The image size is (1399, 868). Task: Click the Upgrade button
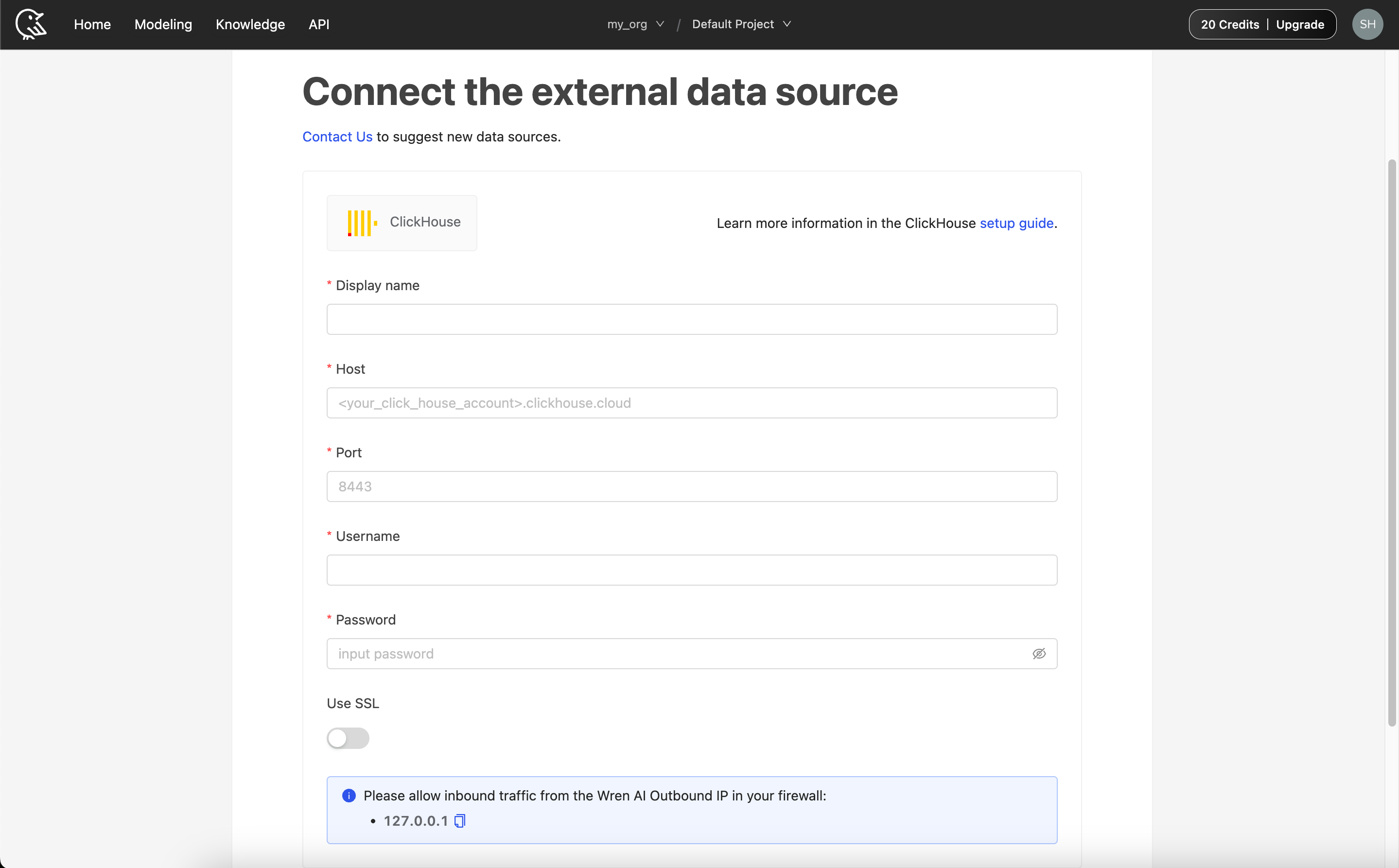[1300, 24]
